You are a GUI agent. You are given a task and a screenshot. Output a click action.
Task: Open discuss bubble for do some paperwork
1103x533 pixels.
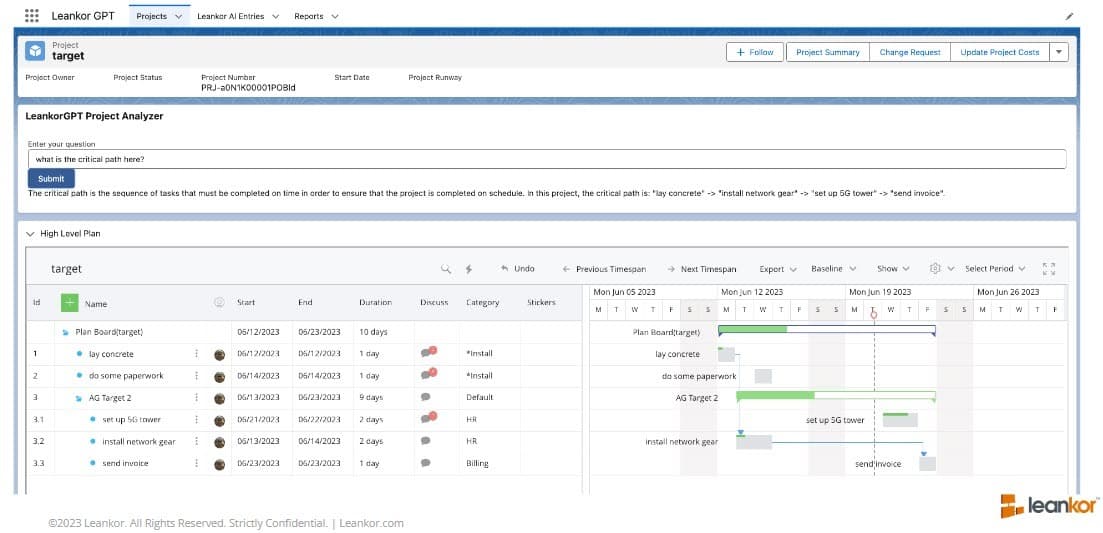[428, 374]
